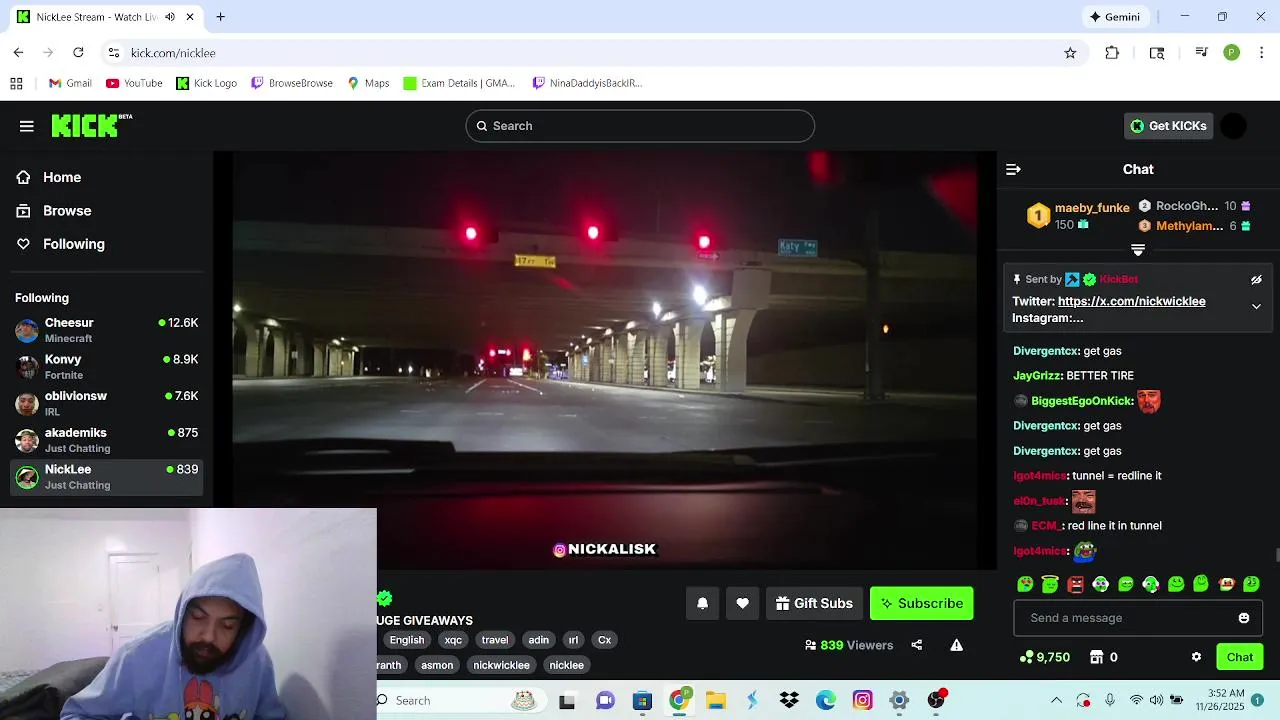This screenshot has height=720, width=1280.
Task: Click the adin tag
Action: (539, 640)
